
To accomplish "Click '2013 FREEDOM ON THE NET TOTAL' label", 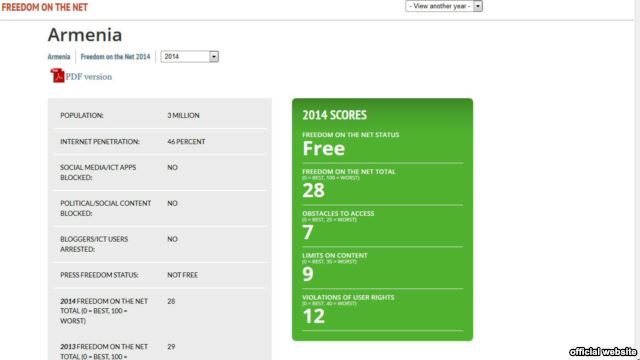I will (104, 351).
